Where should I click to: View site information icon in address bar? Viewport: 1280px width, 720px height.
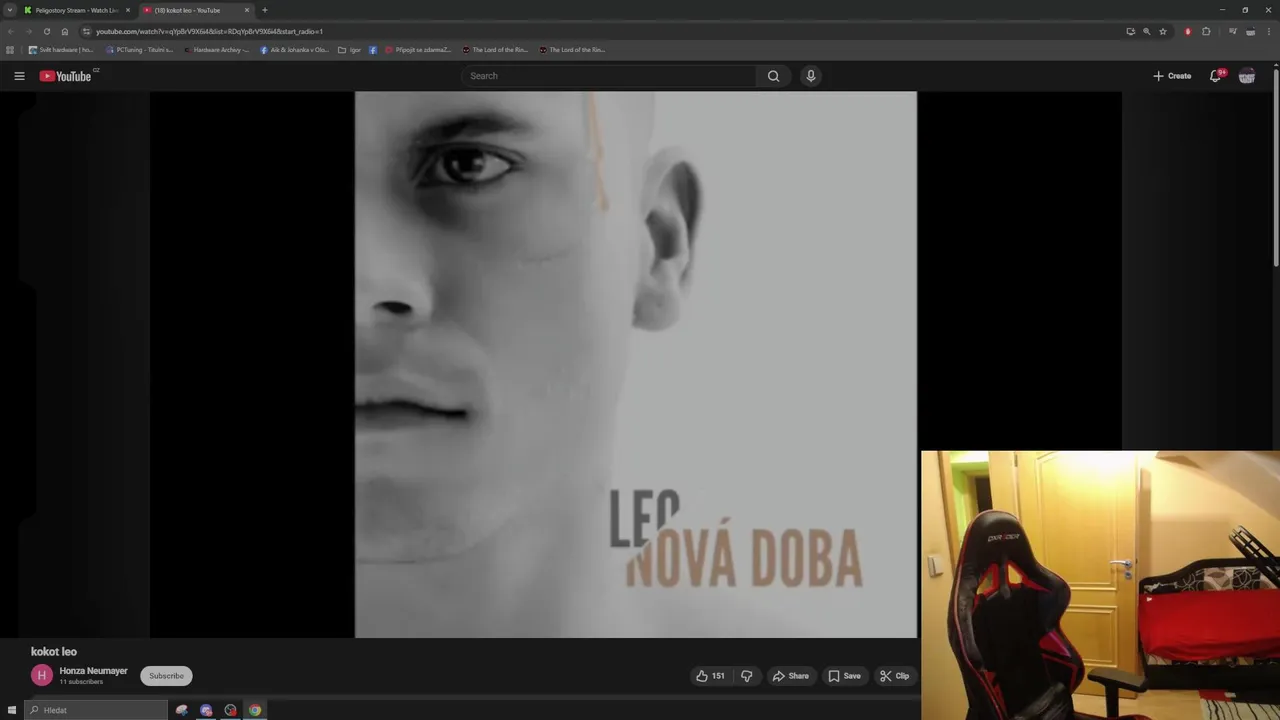tap(87, 31)
